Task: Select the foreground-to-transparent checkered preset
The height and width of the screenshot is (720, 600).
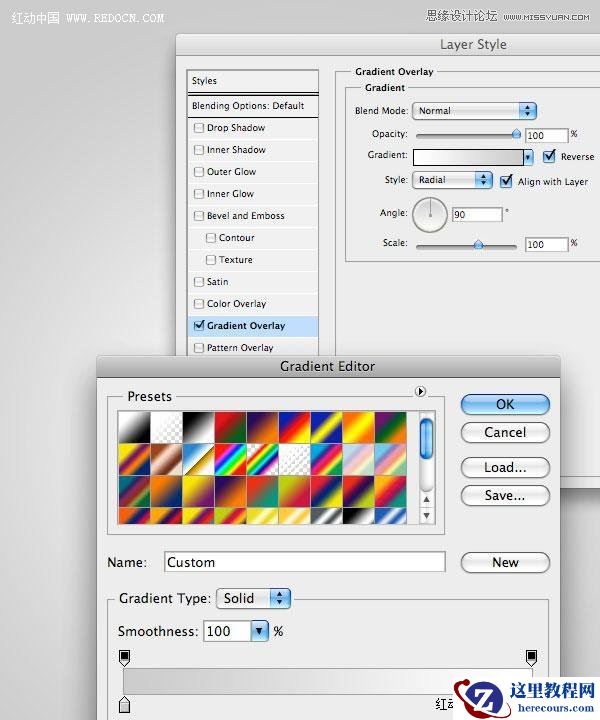Action: coord(166,428)
